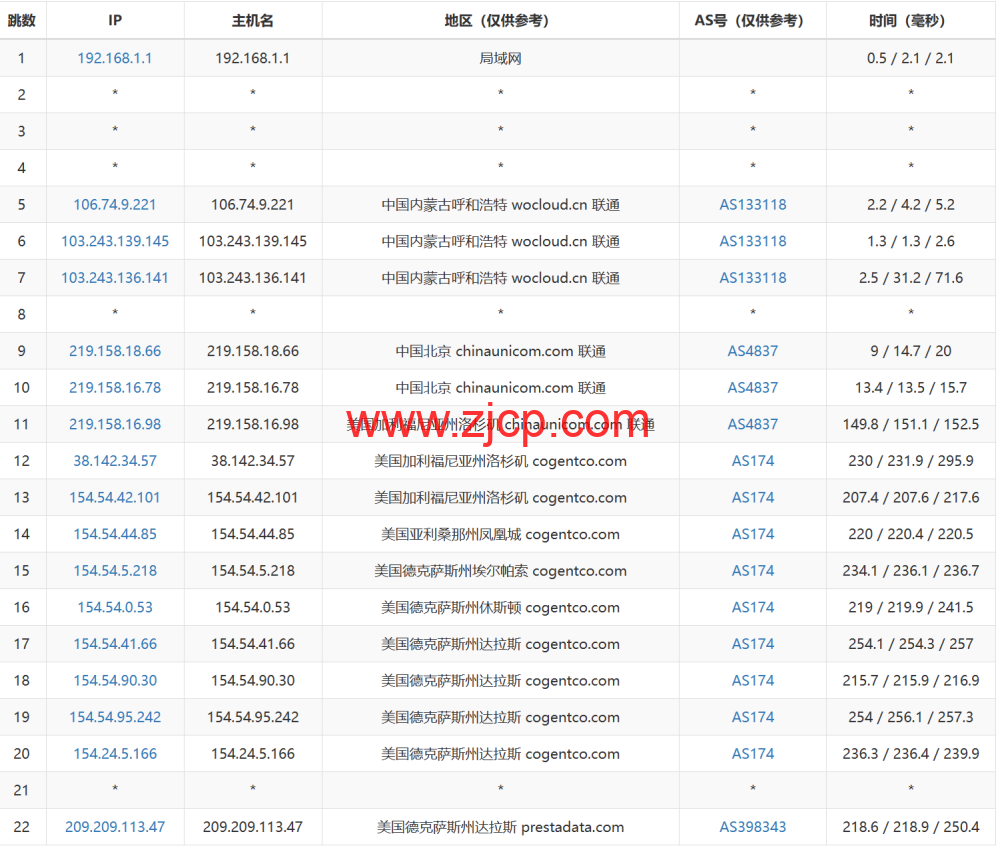Image resolution: width=1000 pixels, height=848 pixels.
Task: Click the IP link 106.74.9.221
Action: [115, 205]
